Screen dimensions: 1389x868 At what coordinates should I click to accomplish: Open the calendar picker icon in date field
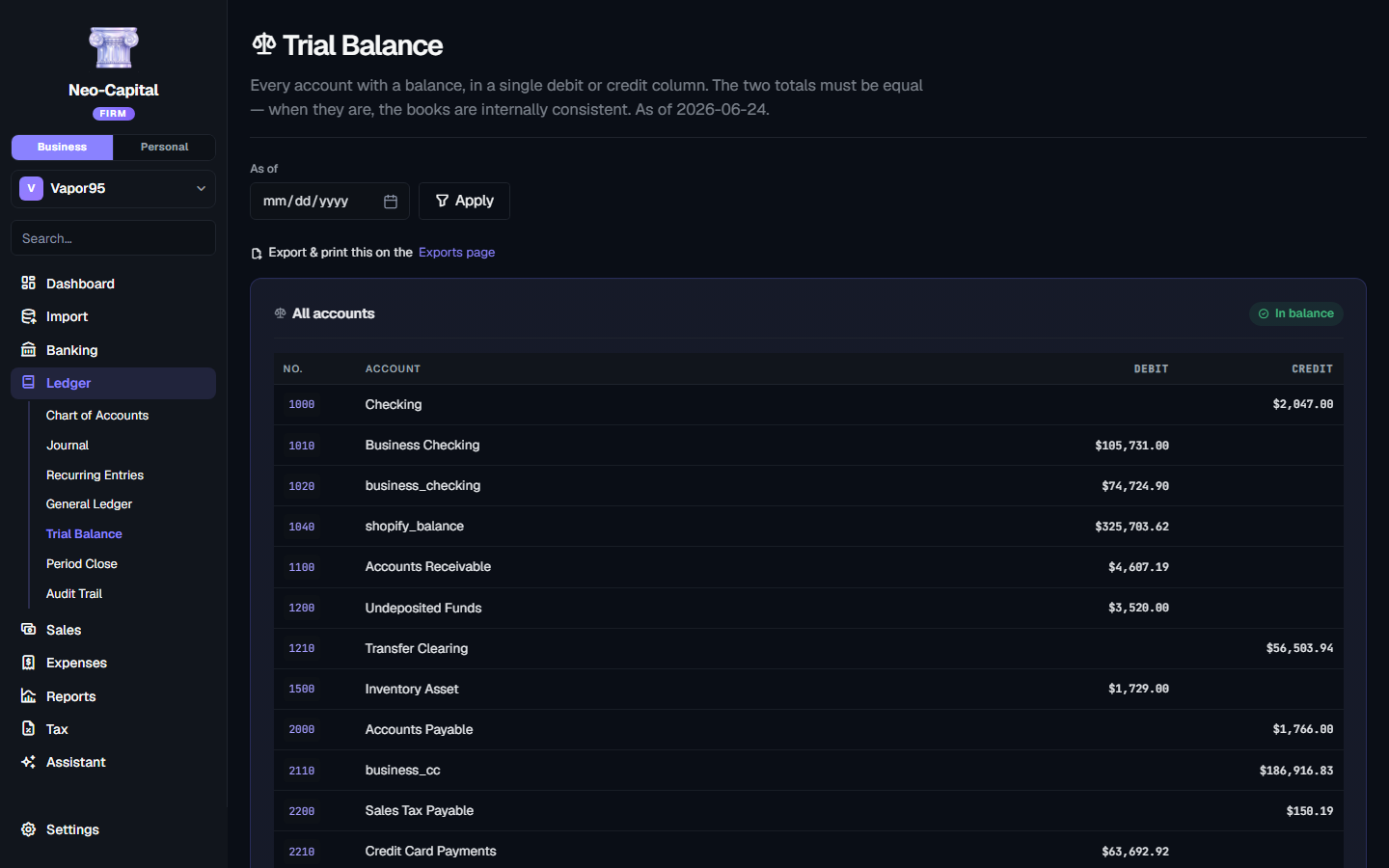click(391, 202)
